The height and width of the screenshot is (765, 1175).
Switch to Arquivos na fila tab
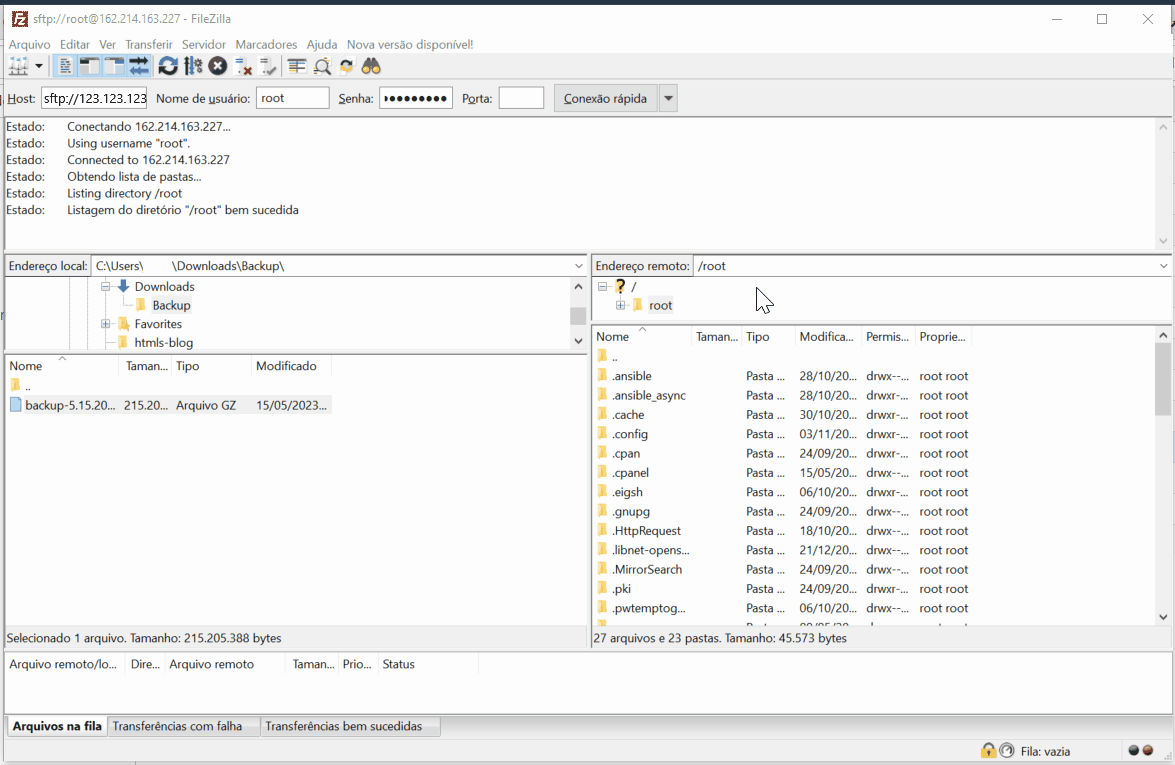(x=57, y=726)
